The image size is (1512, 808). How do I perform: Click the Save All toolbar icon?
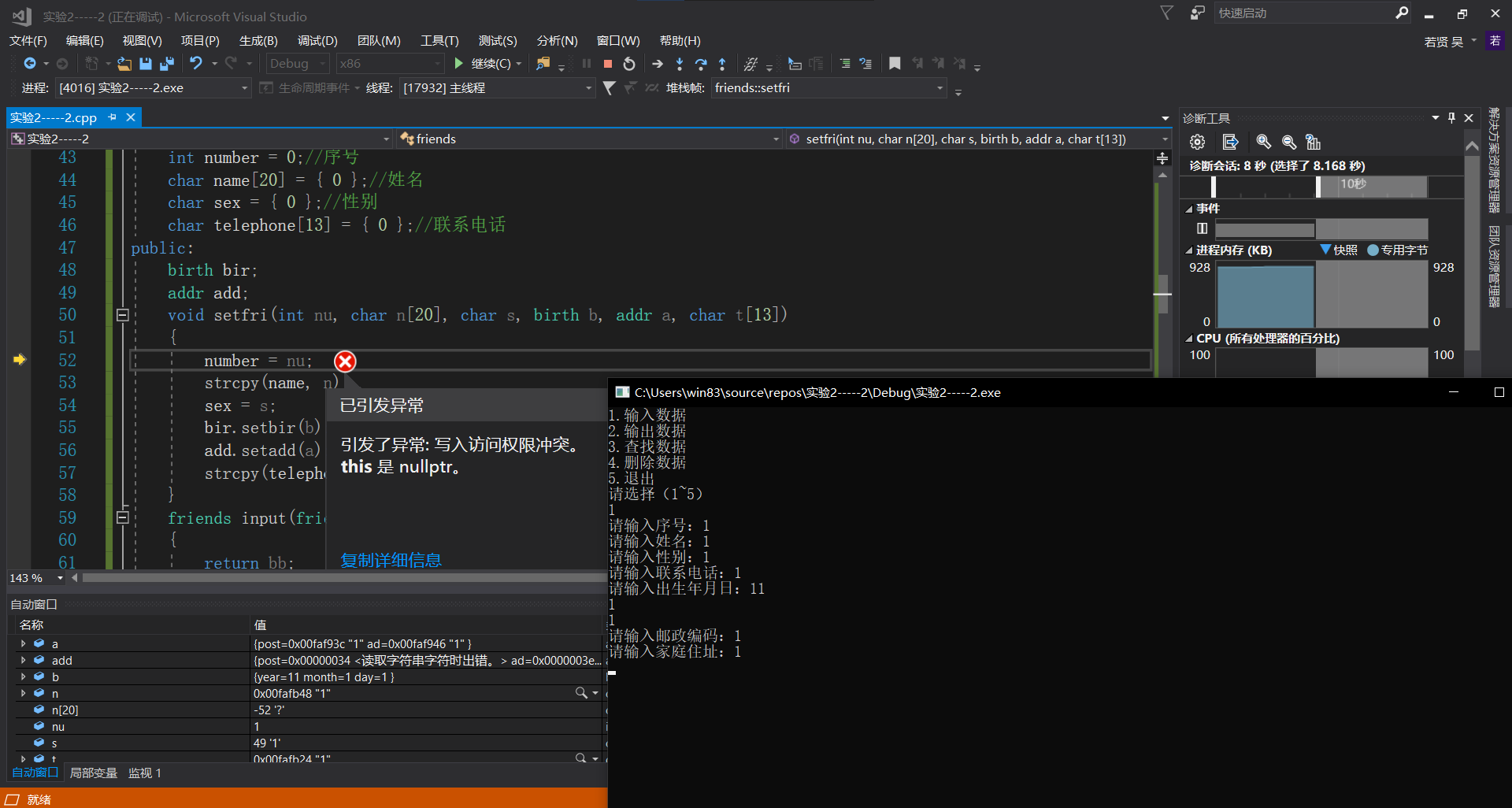[167, 64]
